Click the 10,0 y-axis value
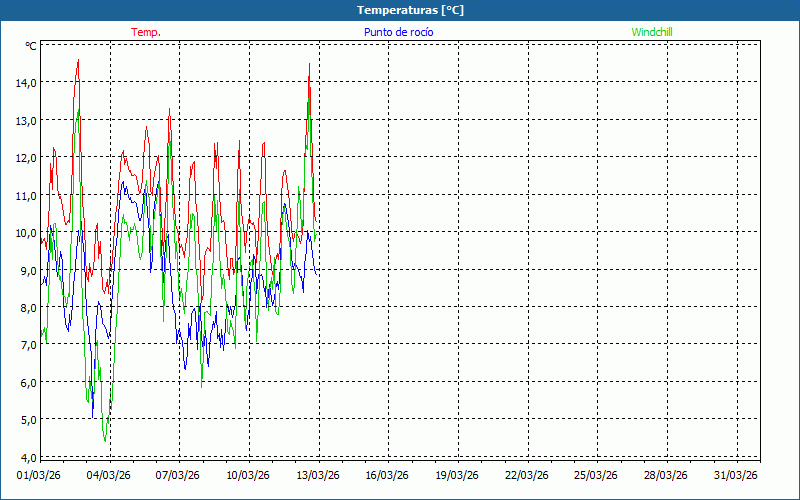This screenshot has width=800, height=500. [26, 233]
